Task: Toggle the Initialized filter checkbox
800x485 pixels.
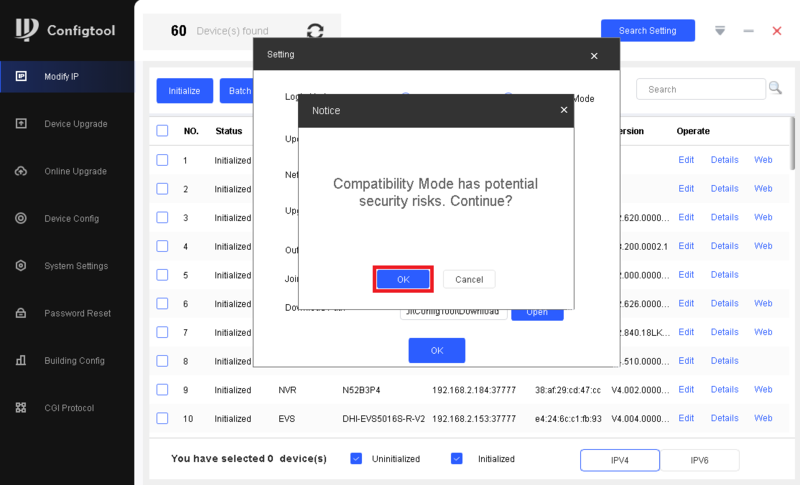Action: [x=457, y=458]
